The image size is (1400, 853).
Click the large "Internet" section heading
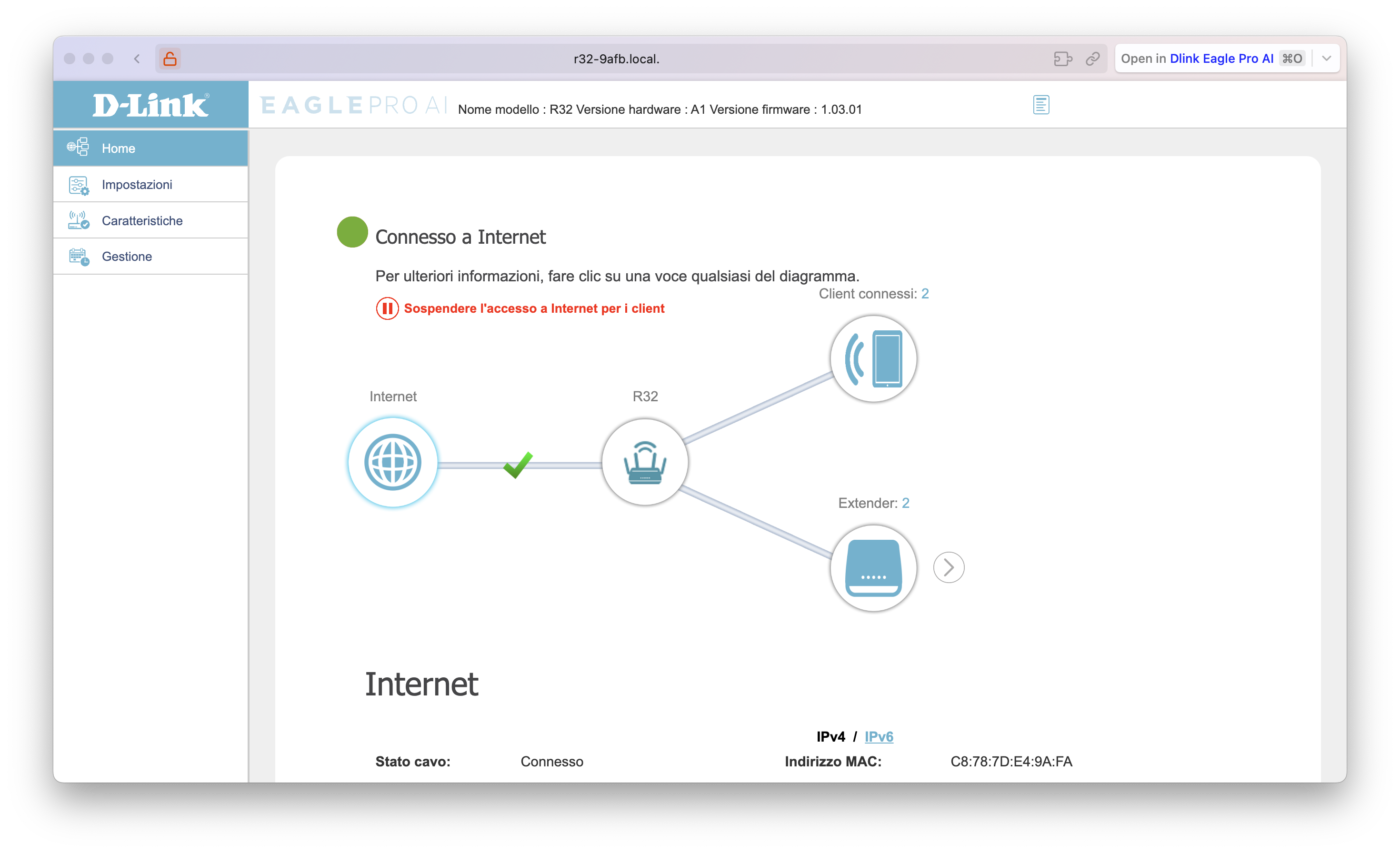[422, 684]
